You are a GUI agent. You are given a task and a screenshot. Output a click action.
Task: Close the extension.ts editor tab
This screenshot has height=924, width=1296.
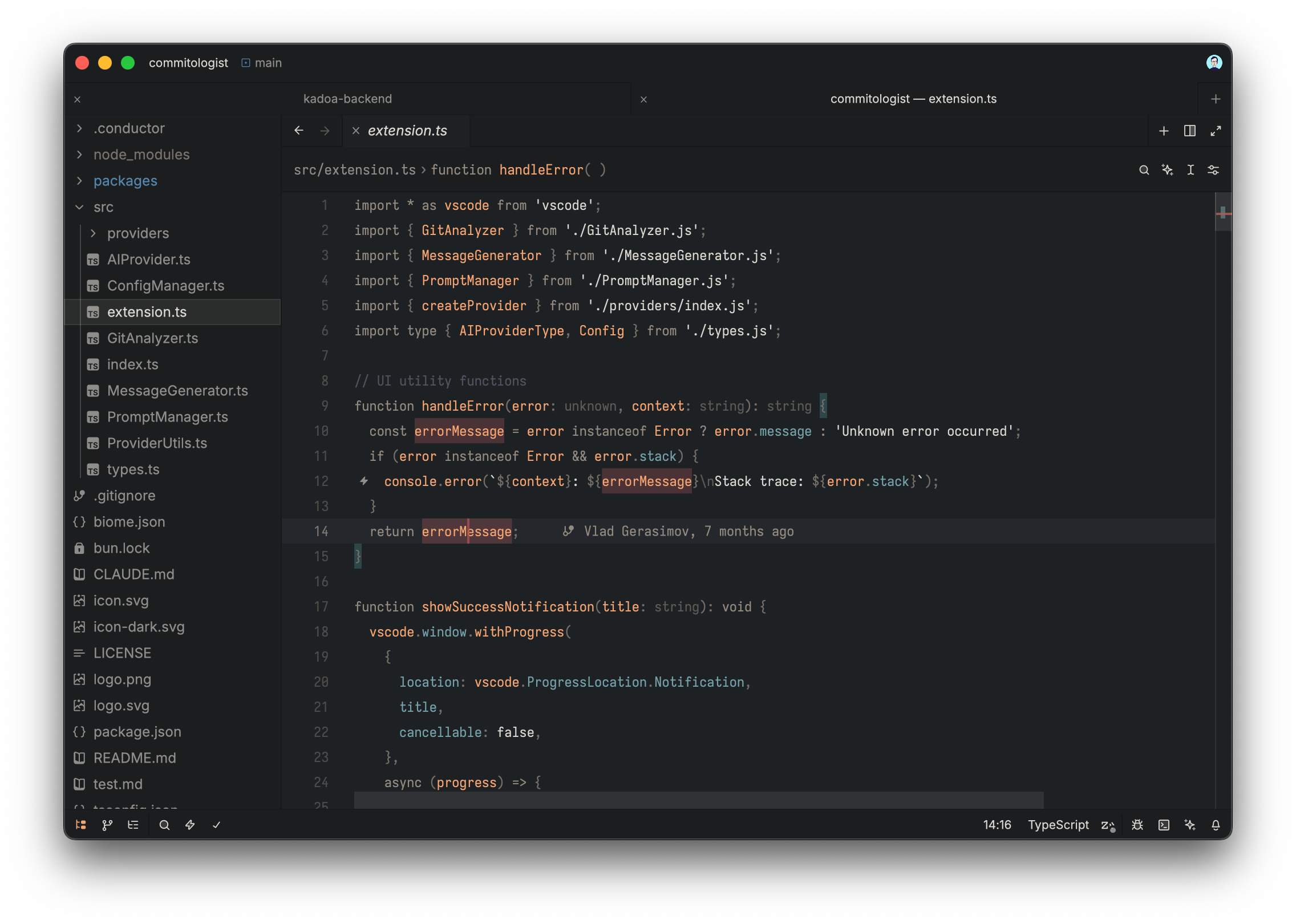[356, 131]
